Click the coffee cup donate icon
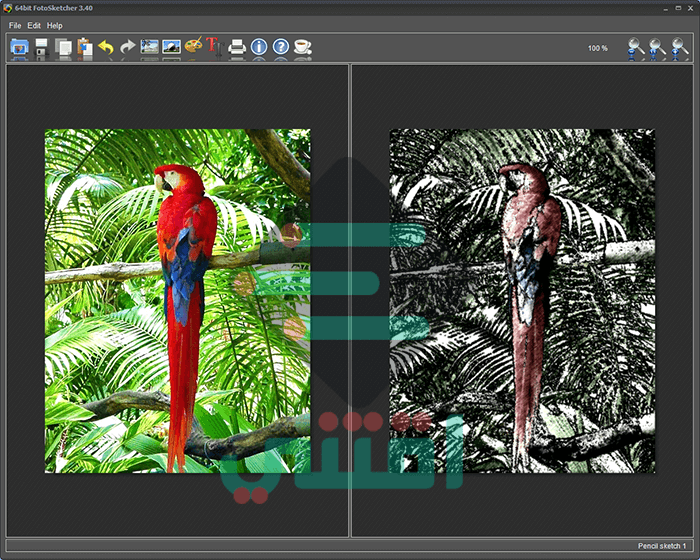The width and height of the screenshot is (700, 560). click(303, 46)
